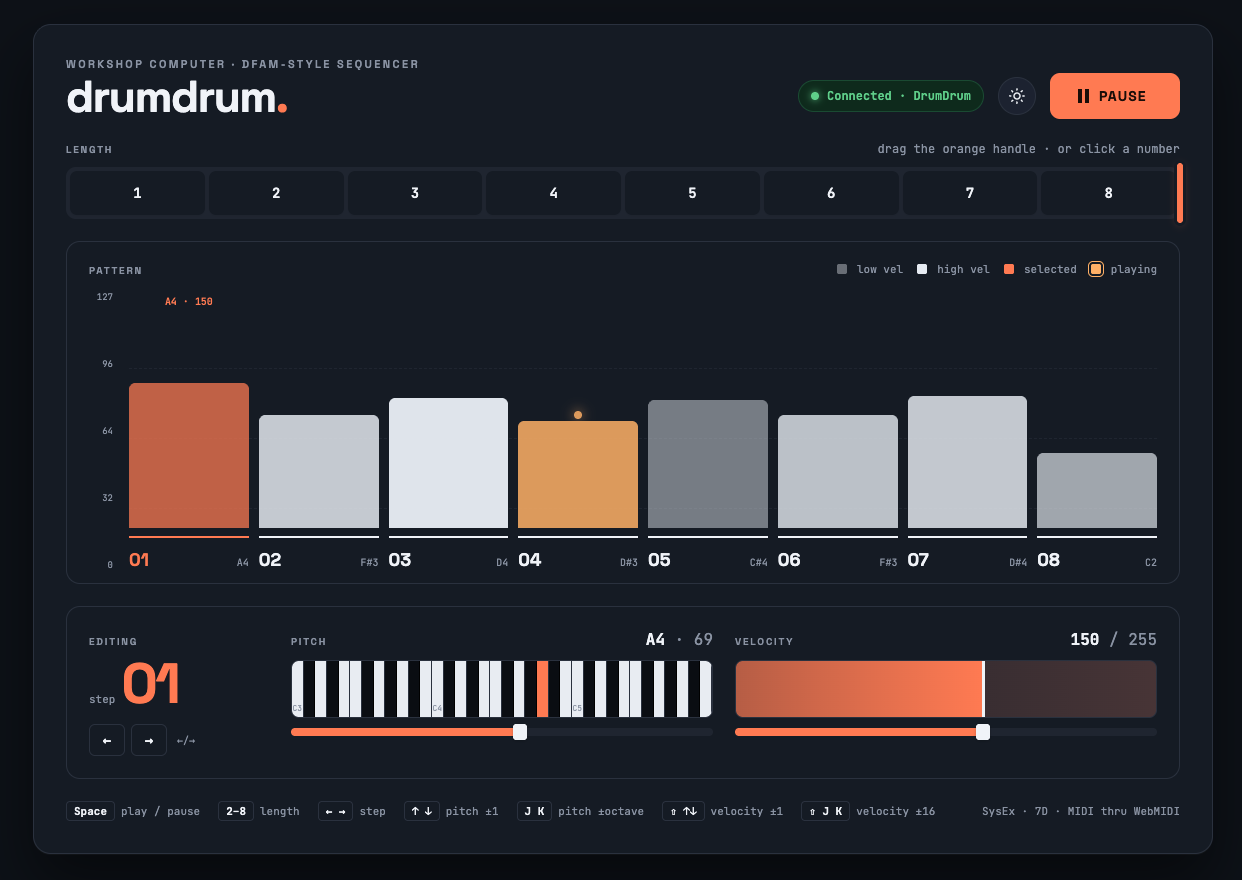The width and height of the screenshot is (1242, 880).
Task: Pause the sequencer with the PAUSE button
Action: point(1114,96)
